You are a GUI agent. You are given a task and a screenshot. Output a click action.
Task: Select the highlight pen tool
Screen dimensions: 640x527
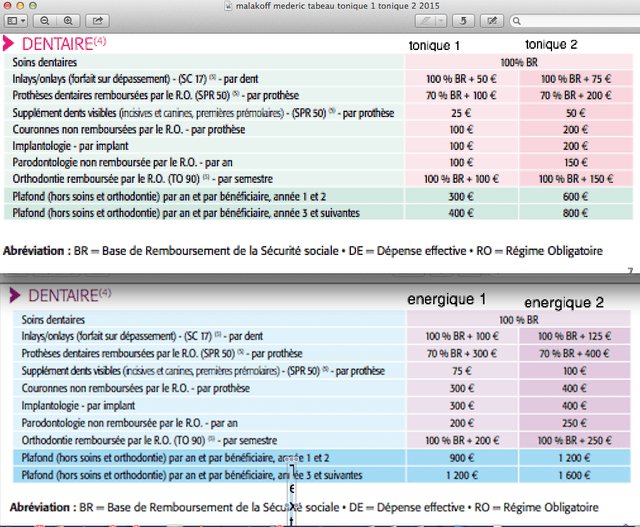[427, 20]
